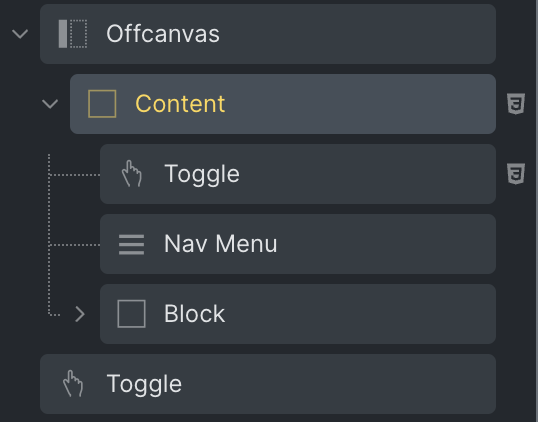Image resolution: width=538 pixels, height=422 pixels.
Task: Select the Block name text
Action: [x=195, y=314]
